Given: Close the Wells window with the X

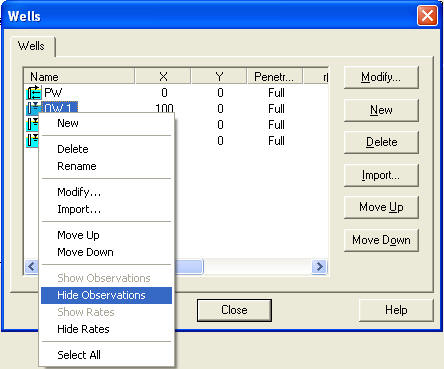Looking at the screenshot, I should coord(427,15).
